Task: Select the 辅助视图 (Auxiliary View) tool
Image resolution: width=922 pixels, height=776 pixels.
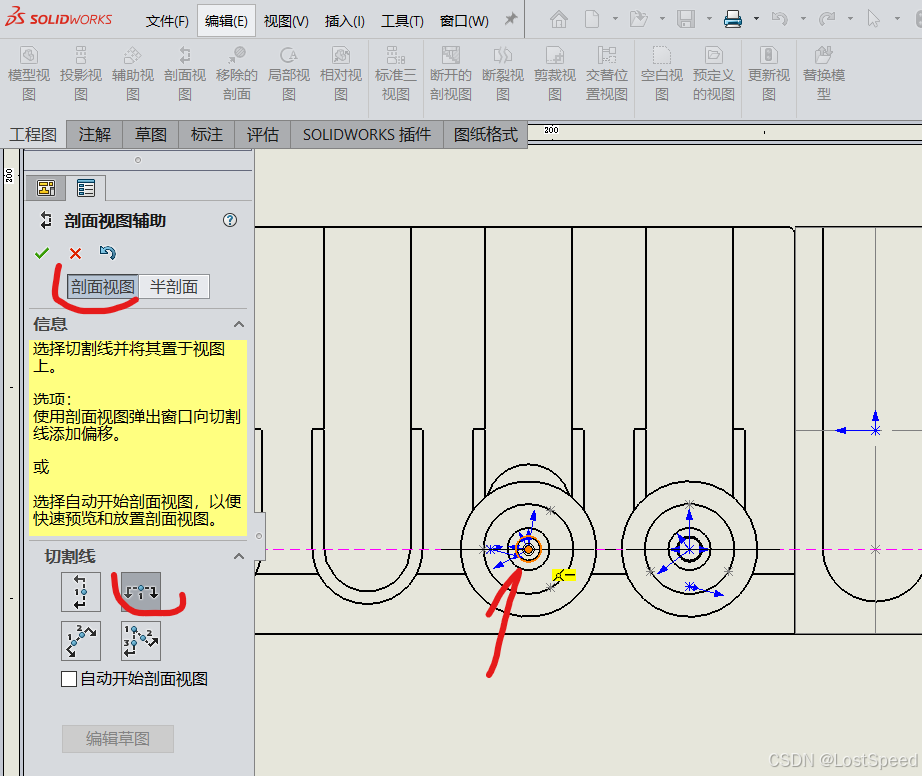Action: [133, 74]
